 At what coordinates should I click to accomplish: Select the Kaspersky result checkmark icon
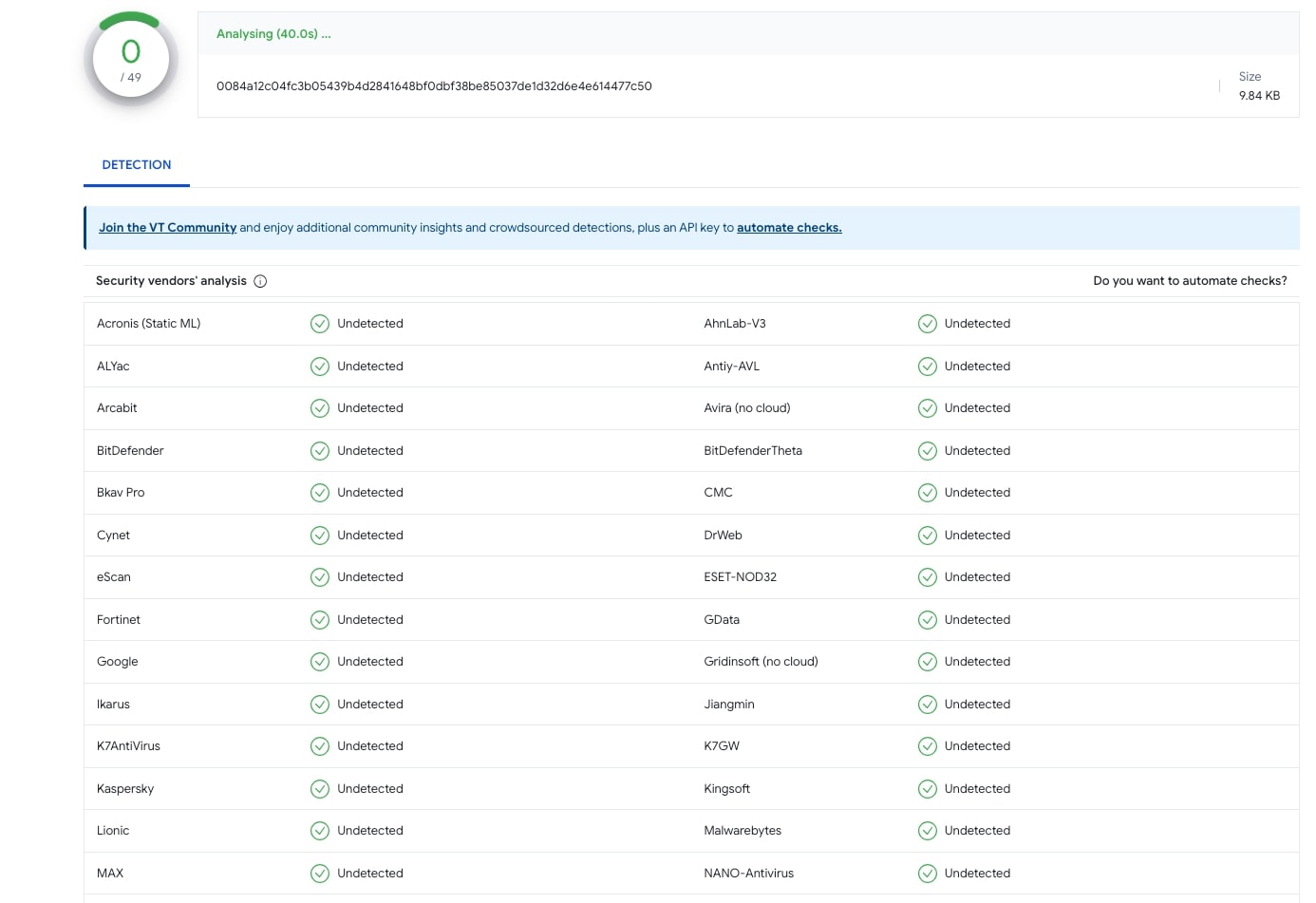click(320, 788)
